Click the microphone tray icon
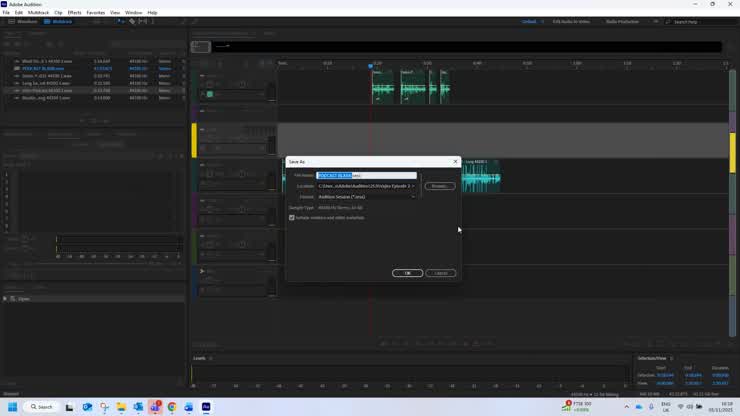This screenshot has width=740, height=416. pos(651,407)
